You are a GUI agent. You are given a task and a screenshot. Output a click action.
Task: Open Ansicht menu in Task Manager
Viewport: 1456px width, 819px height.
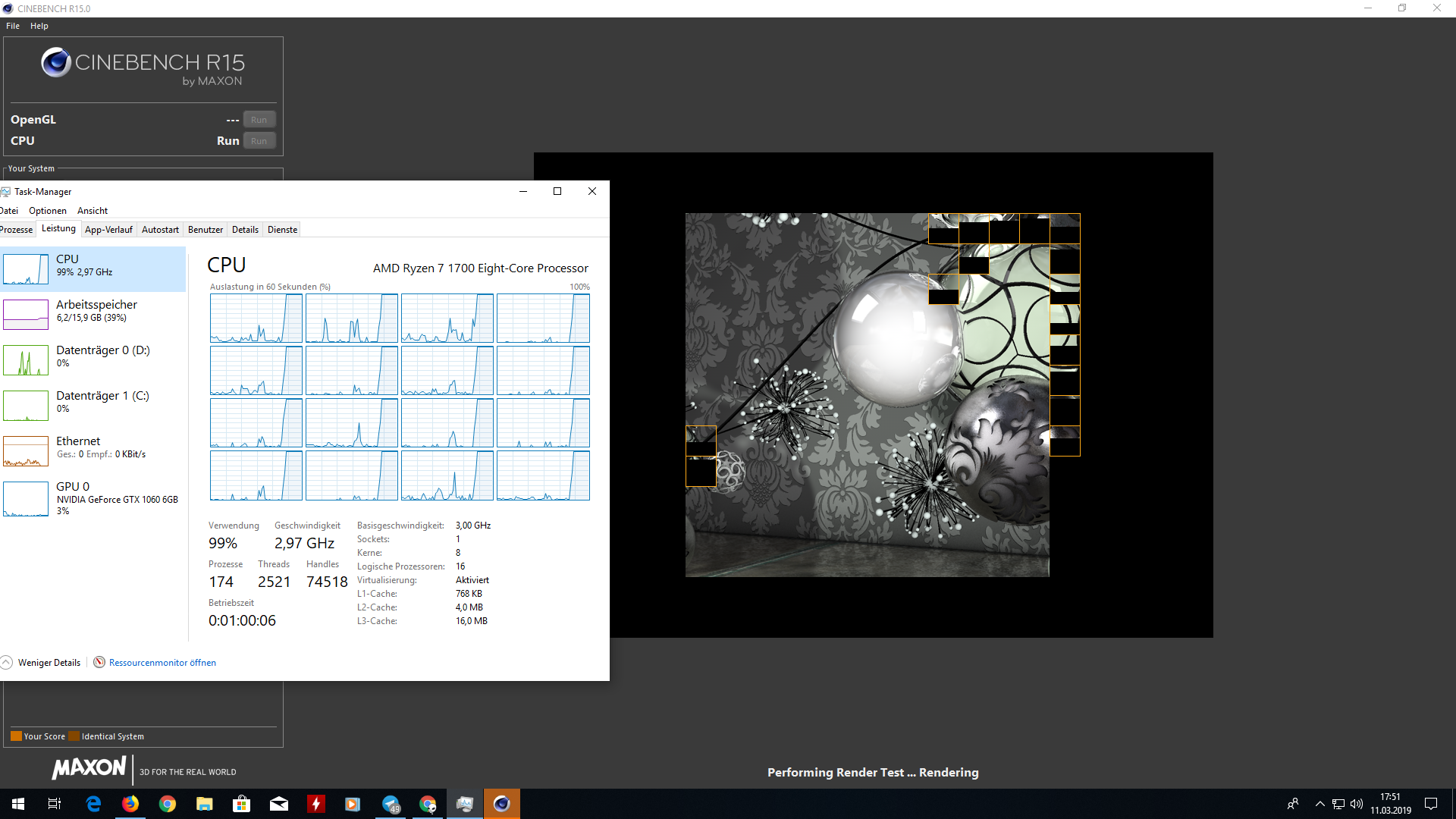point(93,211)
